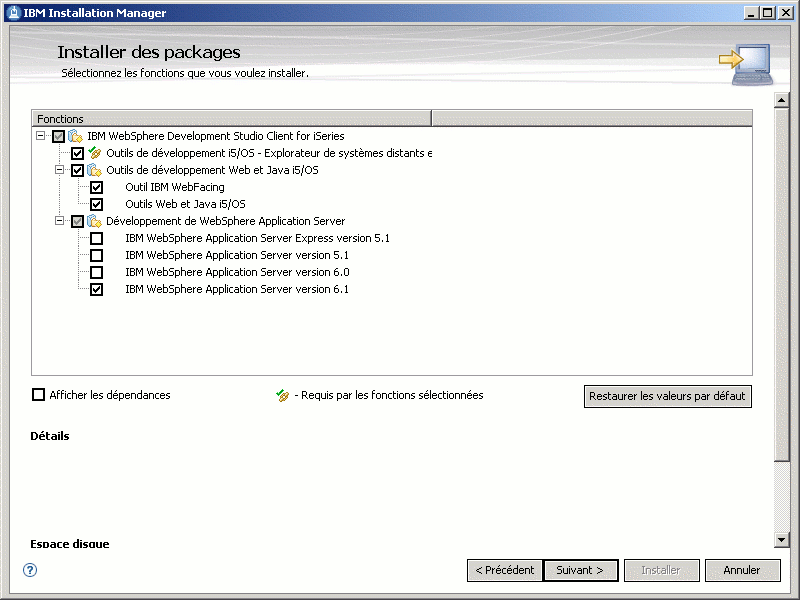Viewport: 800px width, 600px height.
Task: Toggle checkbox for IBM WebSphere Development Studio Client
Action: [58, 136]
